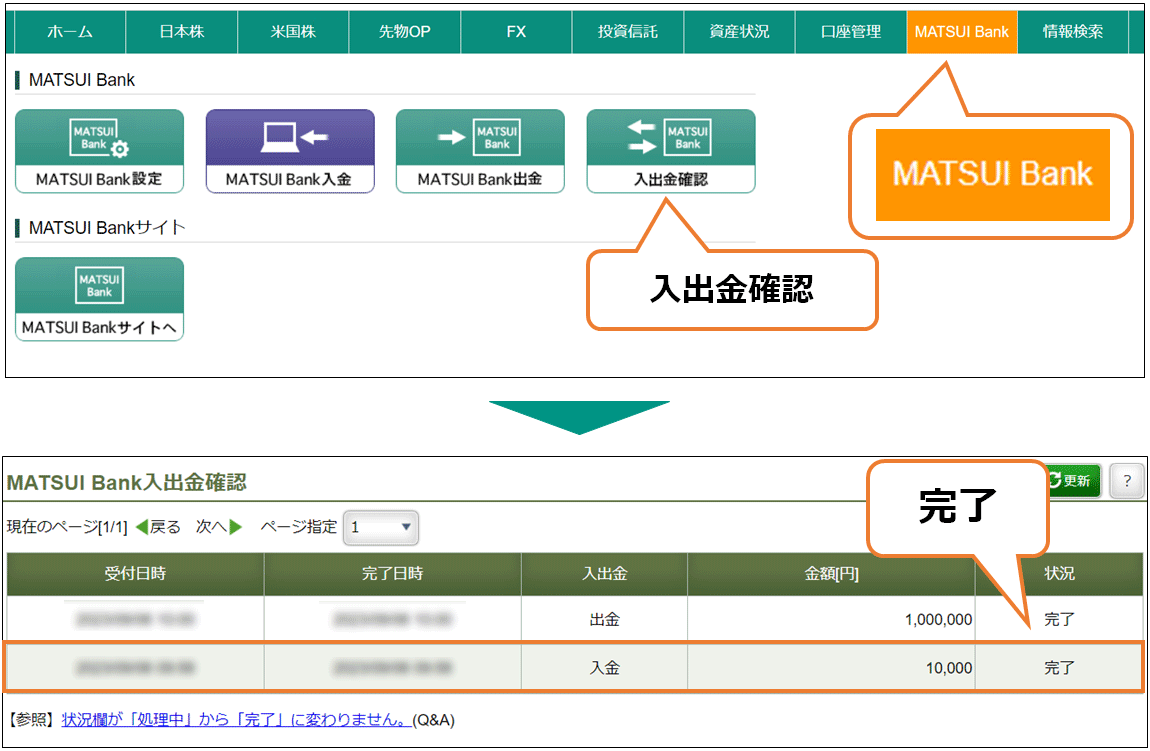This screenshot has width=1150, height=751.
Task: Open the MATSUI Bank入金 deposit tile
Action: [290, 151]
